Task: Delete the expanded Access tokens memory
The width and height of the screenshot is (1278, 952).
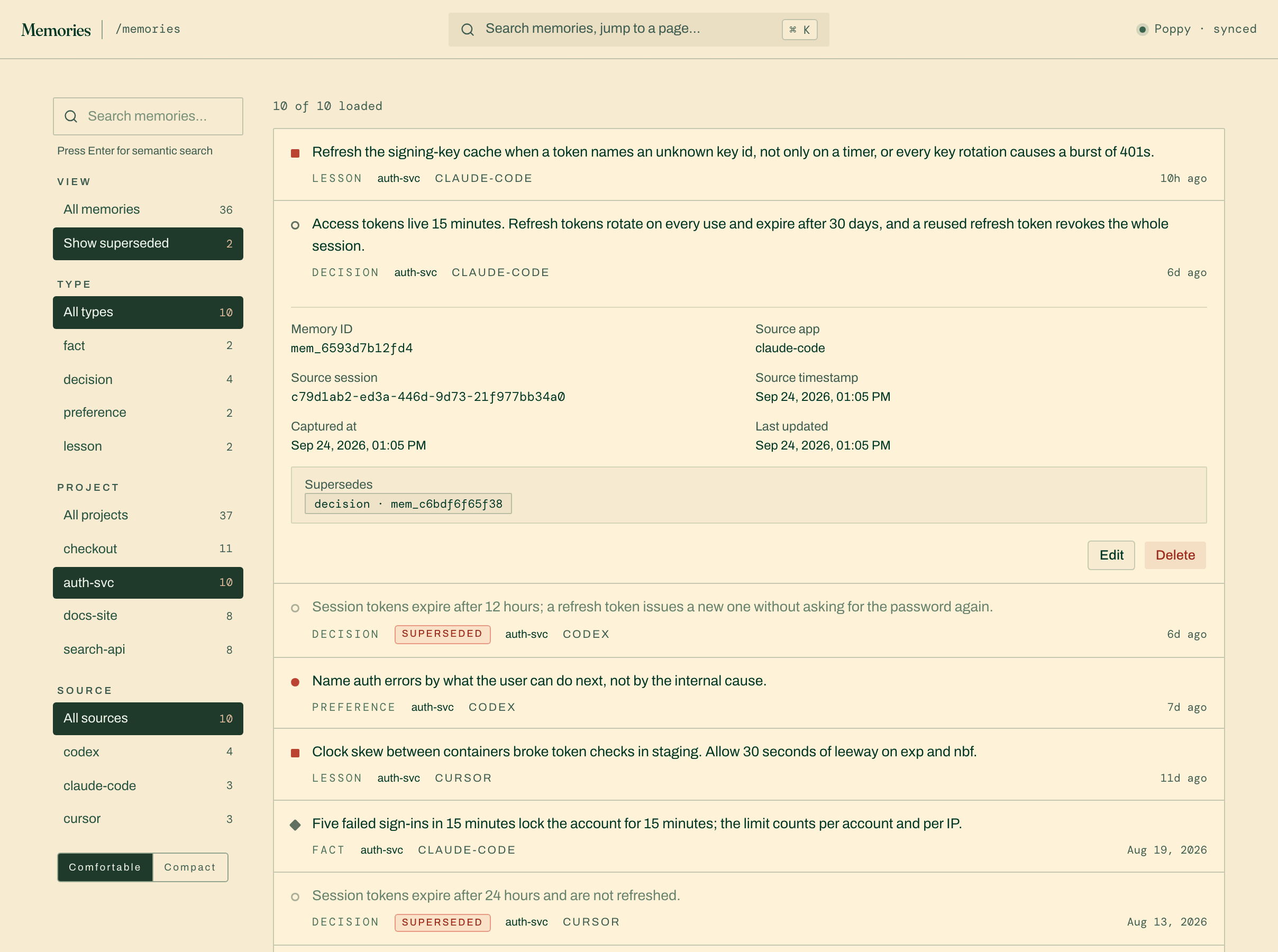Action: click(1175, 555)
